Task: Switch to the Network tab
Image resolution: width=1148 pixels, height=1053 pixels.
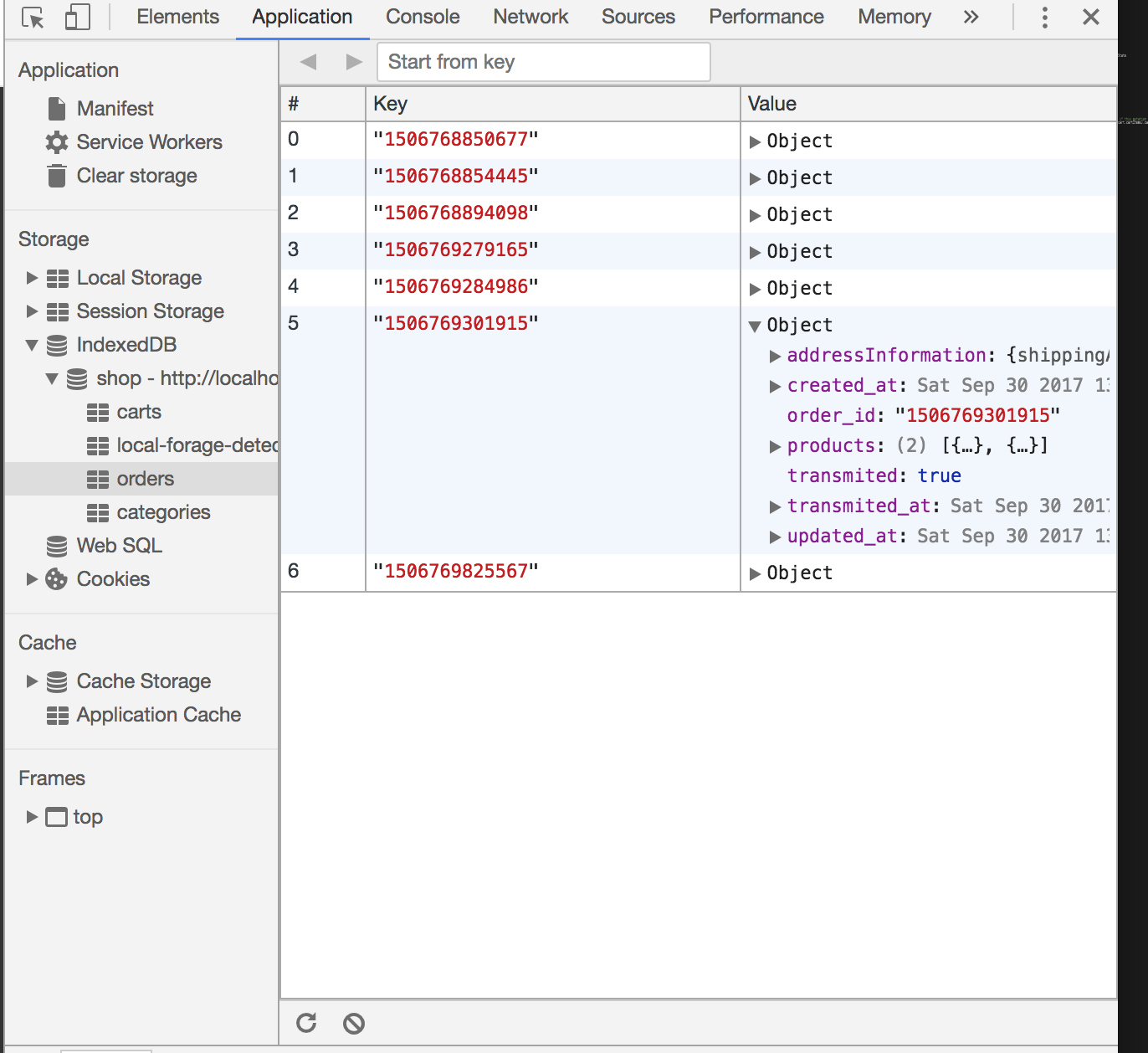Action: 530,18
